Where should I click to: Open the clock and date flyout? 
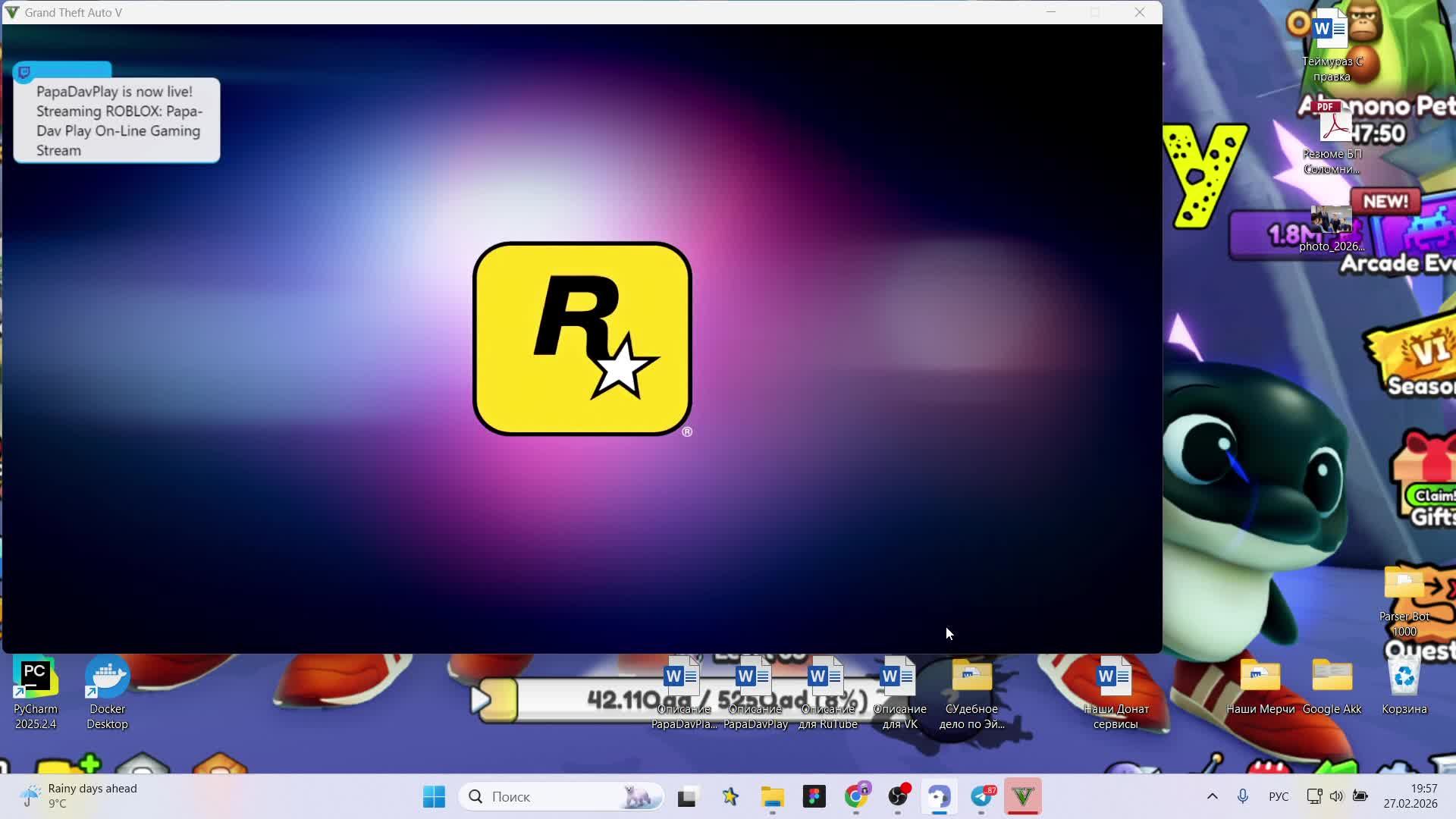[x=1410, y=796]
